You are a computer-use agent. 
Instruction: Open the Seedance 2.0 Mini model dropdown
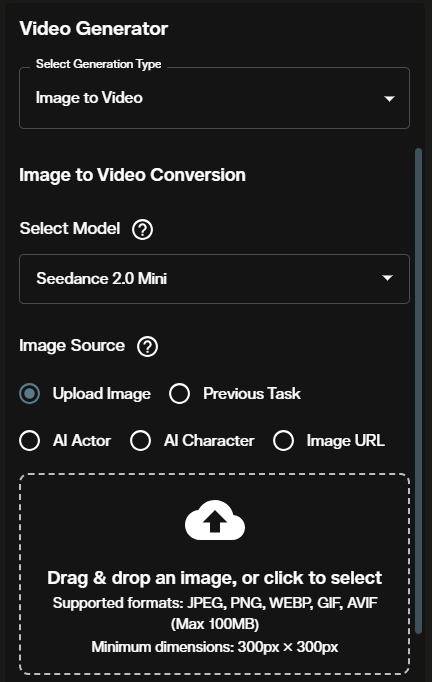tap(214, 279)
